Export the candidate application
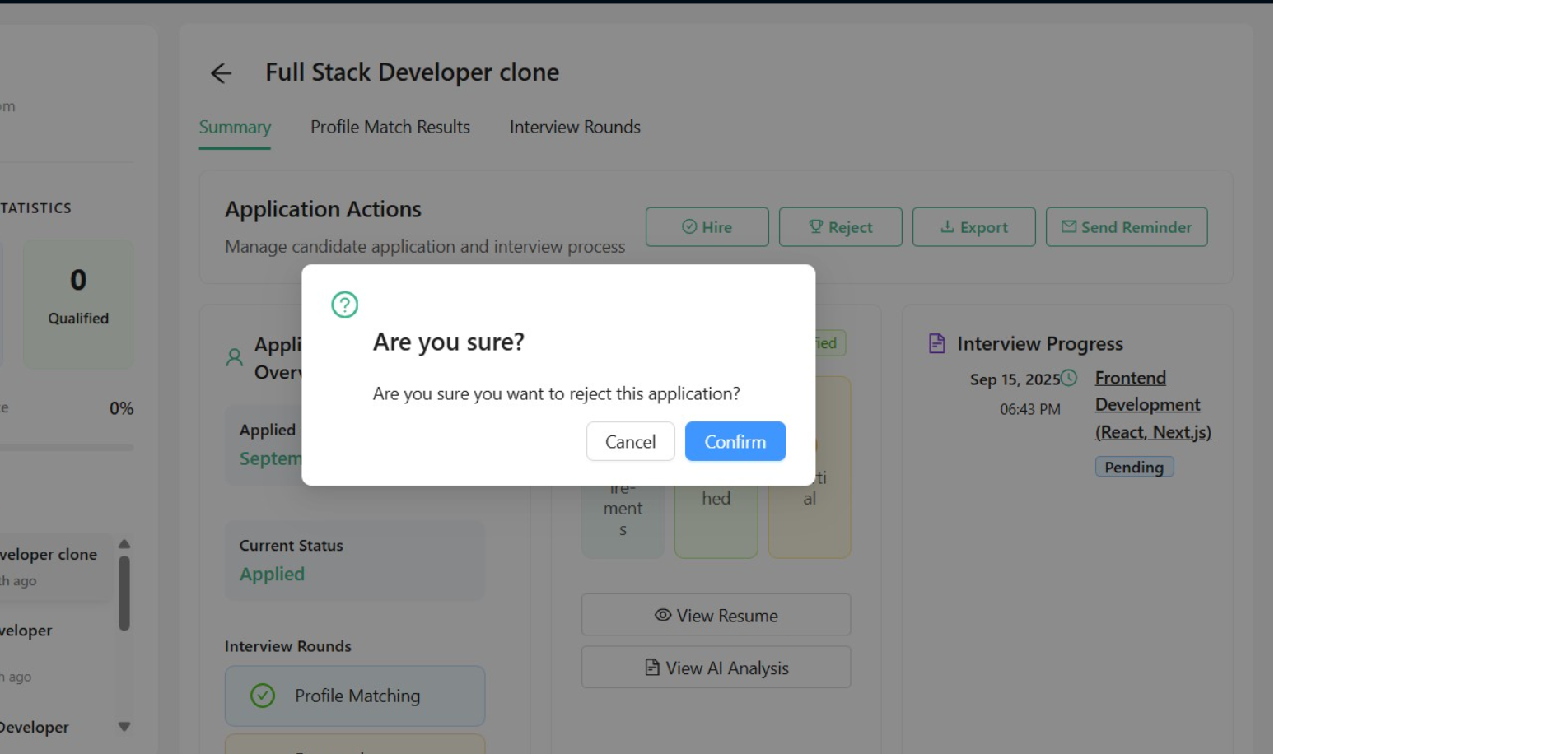This screenshot has width=1568, height=754. [x=973, y=227]
